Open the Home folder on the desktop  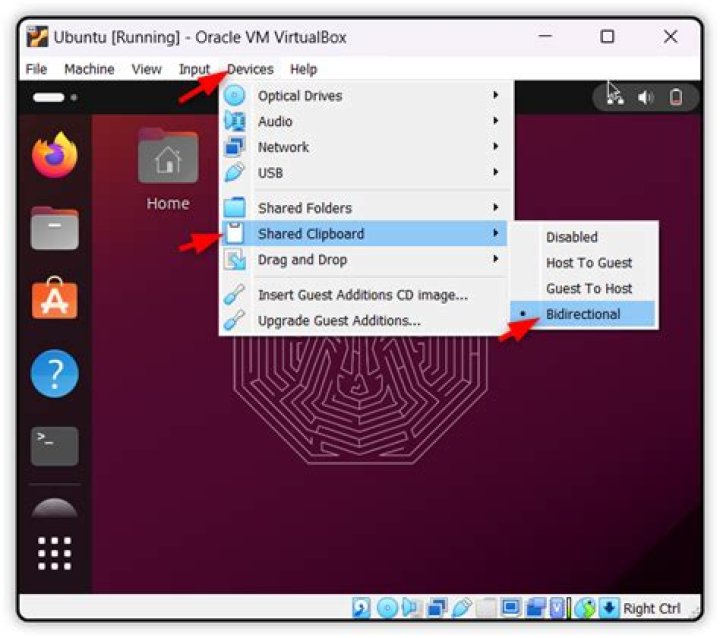click(x=168, y=169)
